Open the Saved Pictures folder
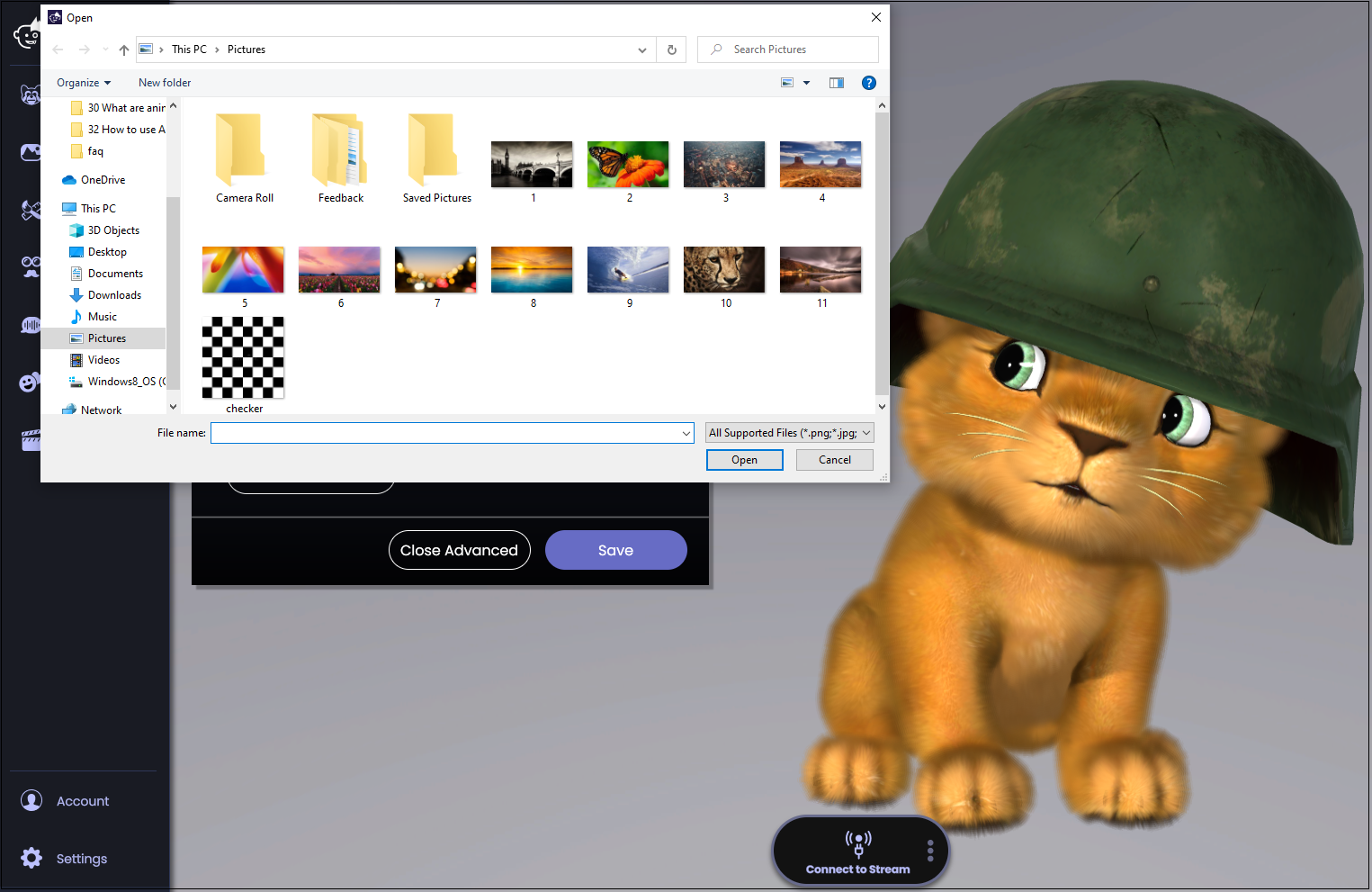 tap(436, 158)
